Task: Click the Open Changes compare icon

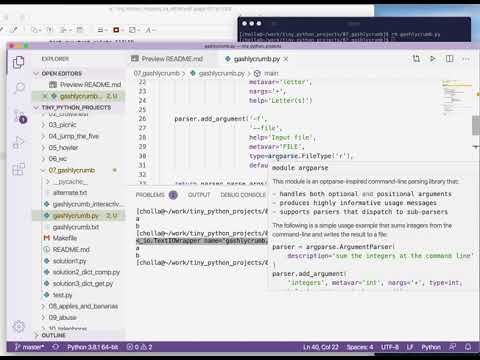Action: coord(416,59)
